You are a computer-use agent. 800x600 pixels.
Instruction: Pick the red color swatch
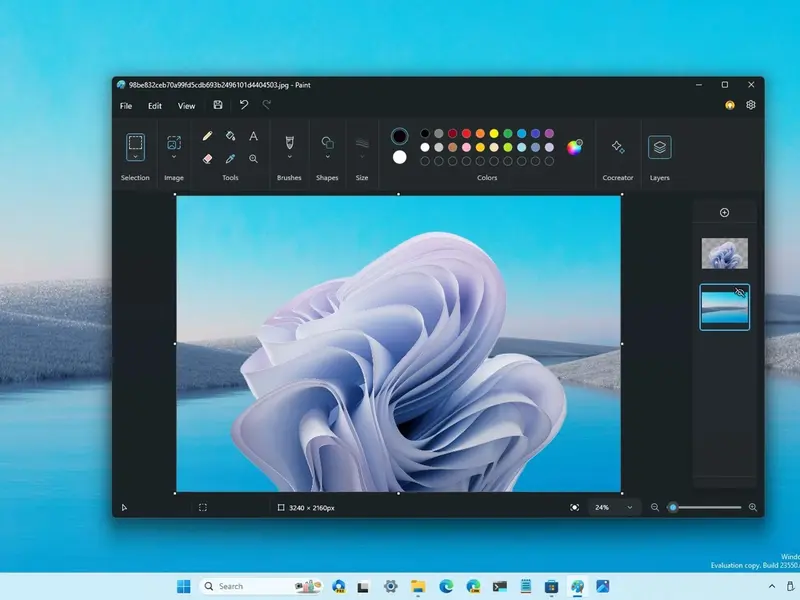466,134
